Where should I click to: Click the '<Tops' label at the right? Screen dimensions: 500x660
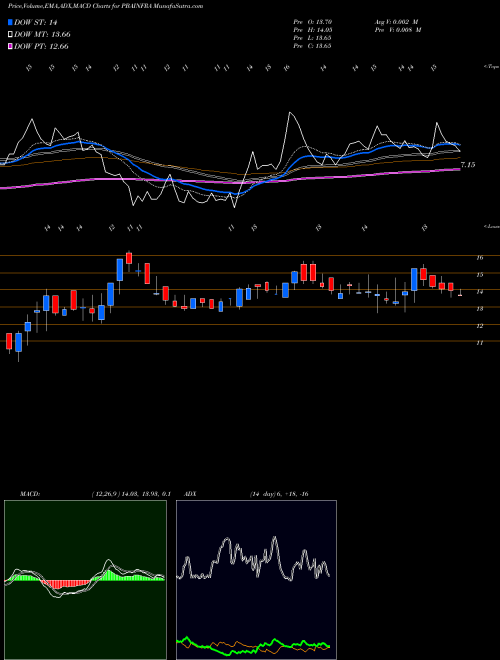point(492,67)
